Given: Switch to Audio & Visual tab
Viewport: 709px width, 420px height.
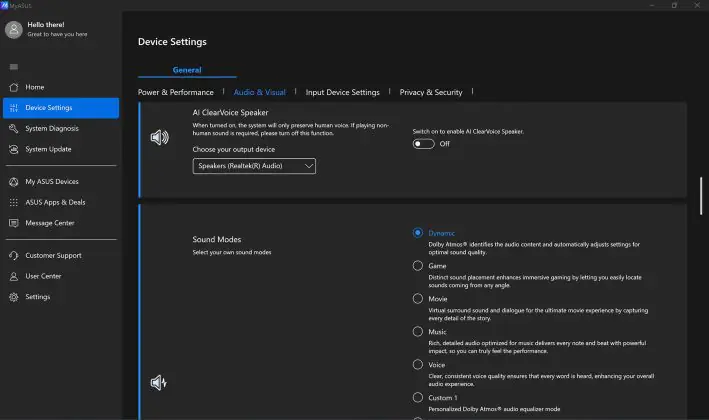Looking at the screenshot, I should tap(260, 92).
